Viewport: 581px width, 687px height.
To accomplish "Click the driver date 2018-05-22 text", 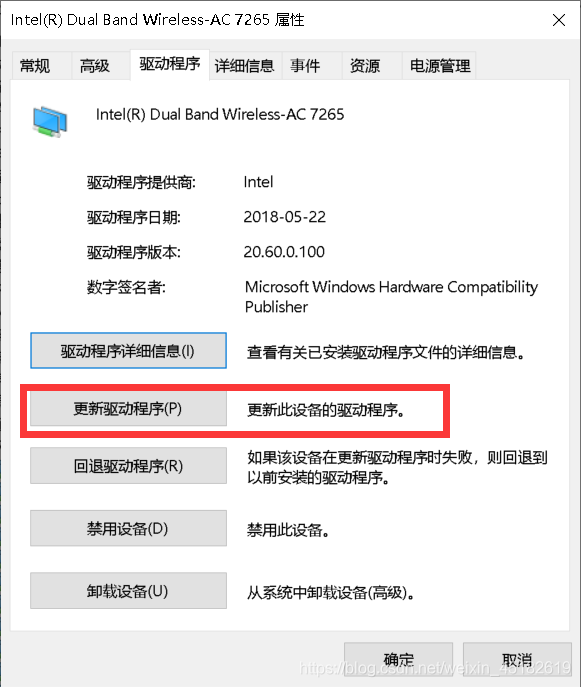I will click(x=285, y=217).
